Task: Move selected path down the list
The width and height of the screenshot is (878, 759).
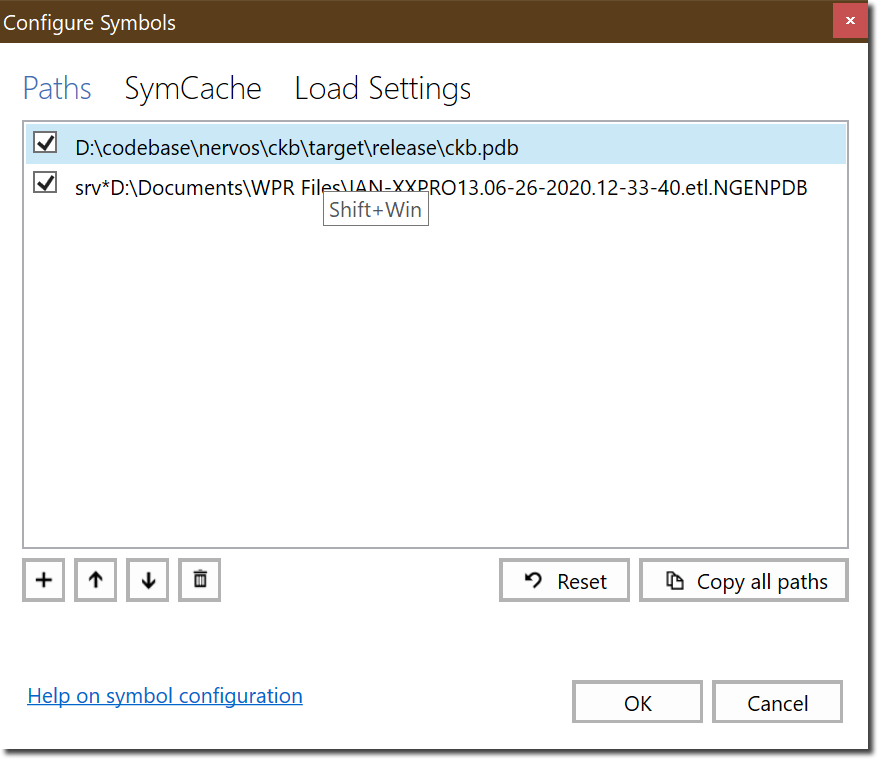Action: click(147, 580)
